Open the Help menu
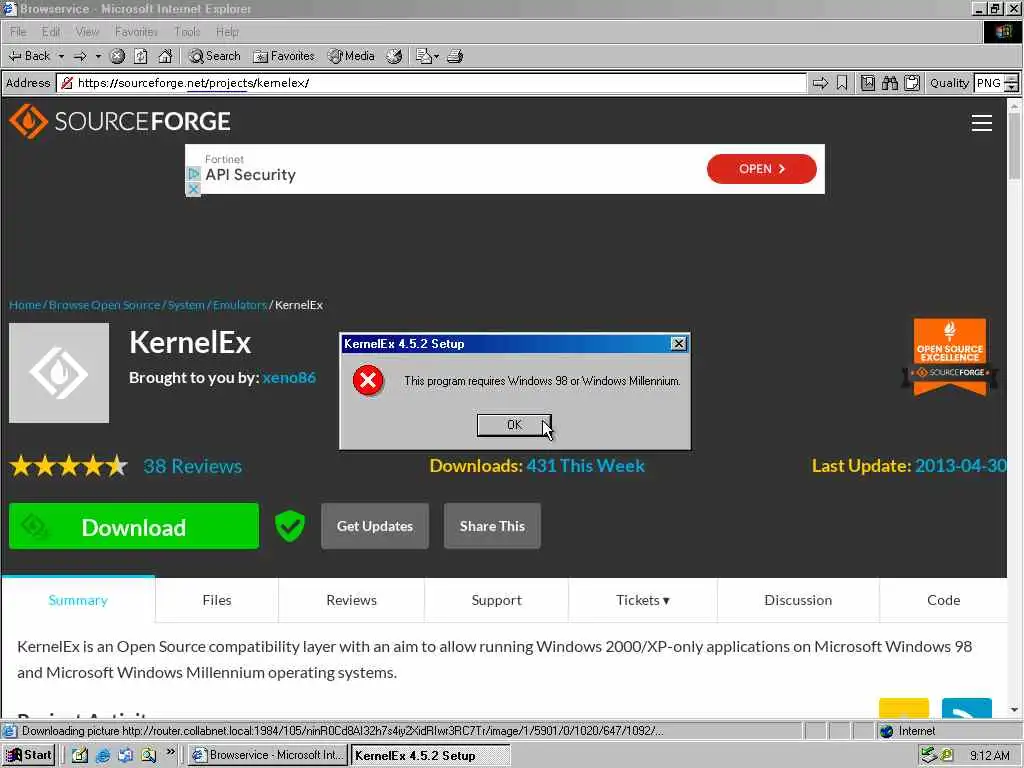1024x768 pixels. pos(227,31)
